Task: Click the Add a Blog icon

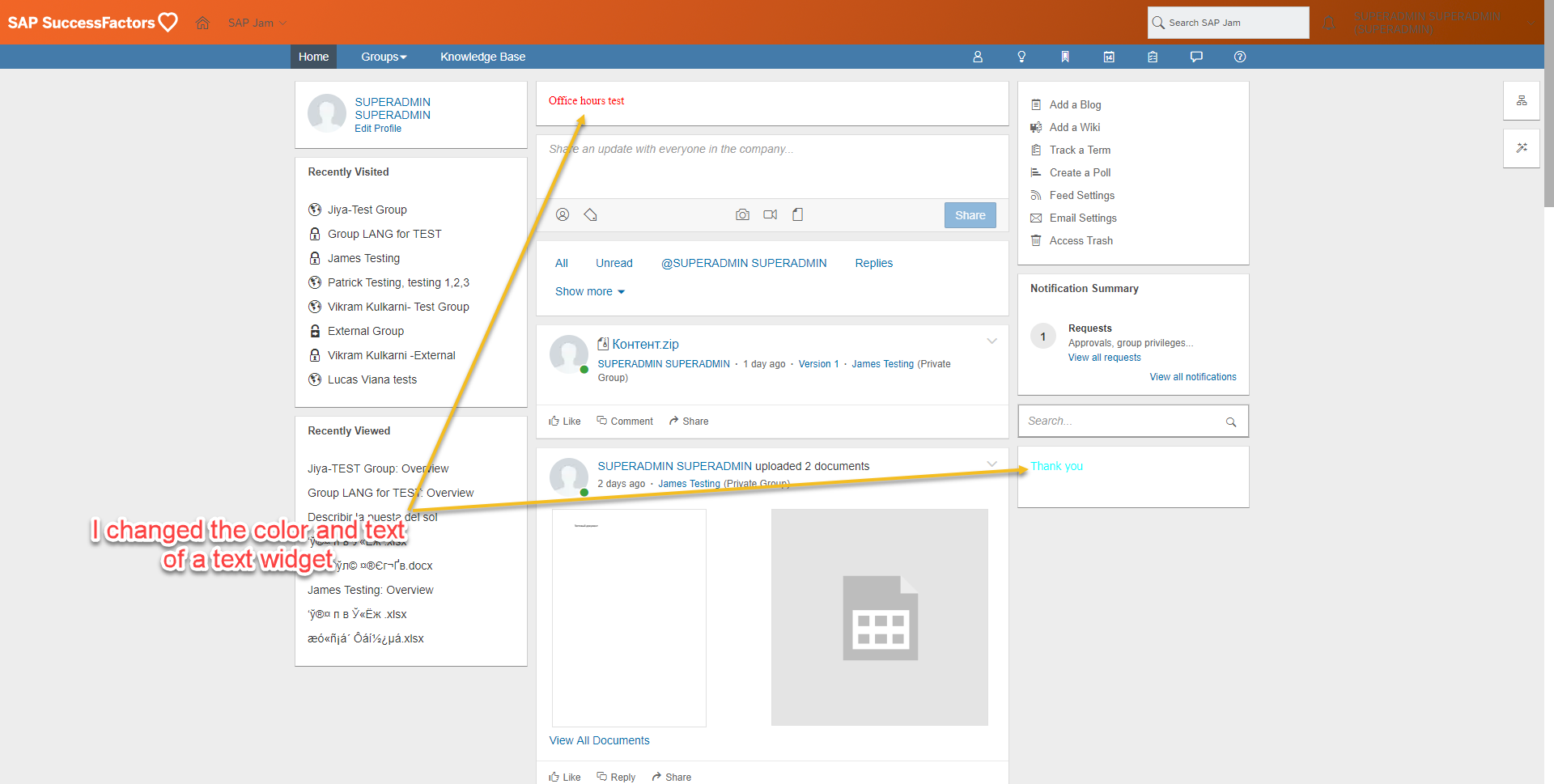Action: click(1036, 104)
